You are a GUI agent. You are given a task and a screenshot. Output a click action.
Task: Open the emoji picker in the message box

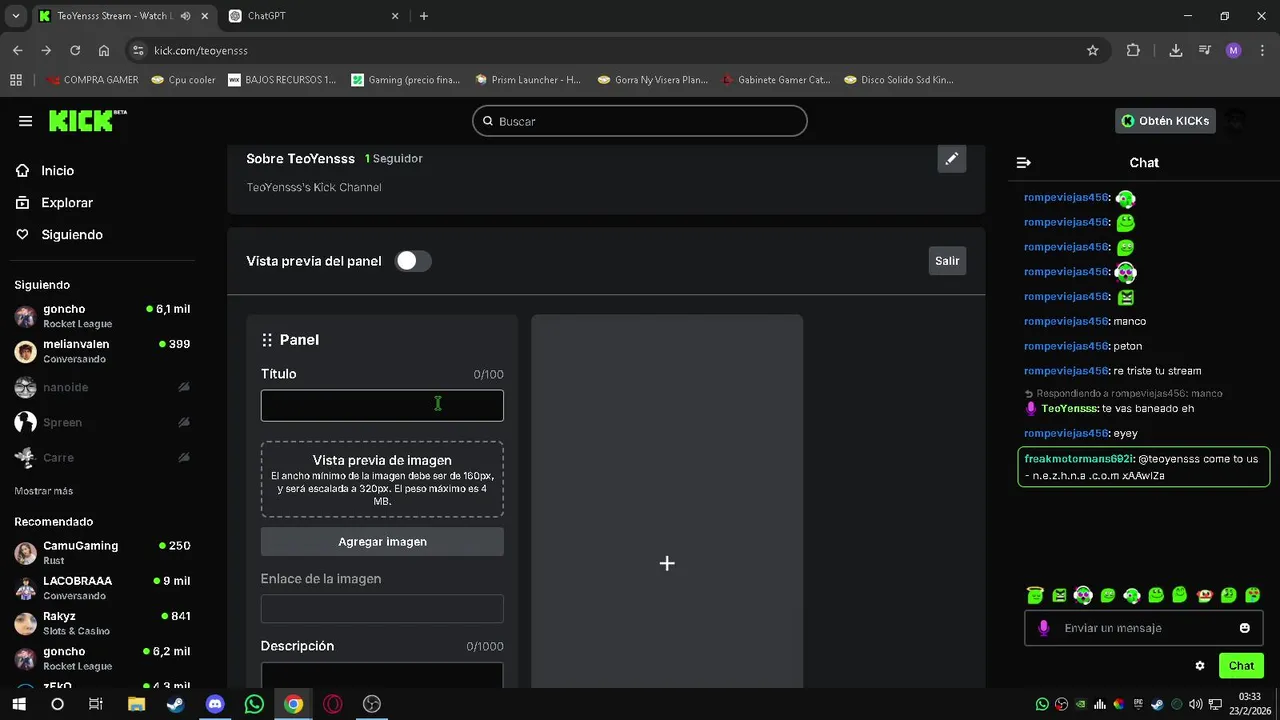click(1245, 628)
